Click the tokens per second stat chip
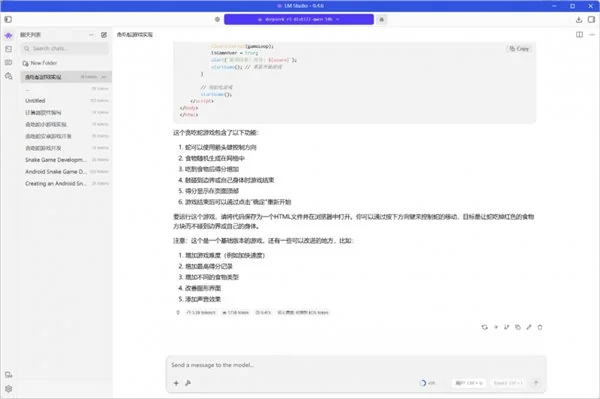Image resolution: width=600 pixels, height=399 pixels. tap(201, 313)
